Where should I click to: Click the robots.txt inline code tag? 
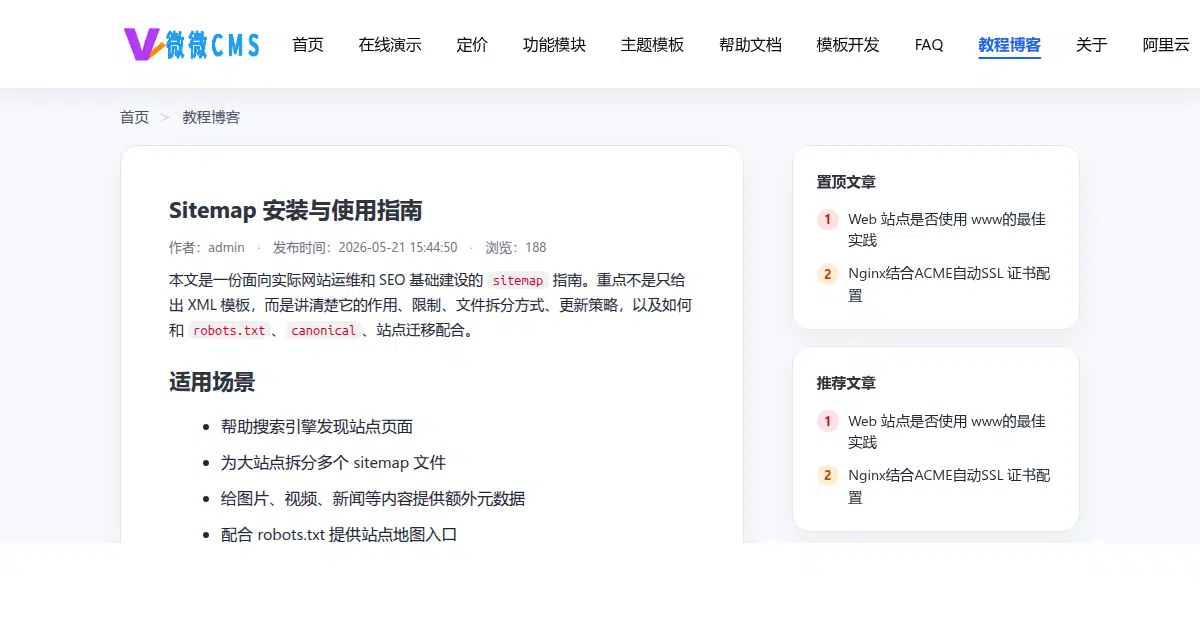click(x=229, y=330)
